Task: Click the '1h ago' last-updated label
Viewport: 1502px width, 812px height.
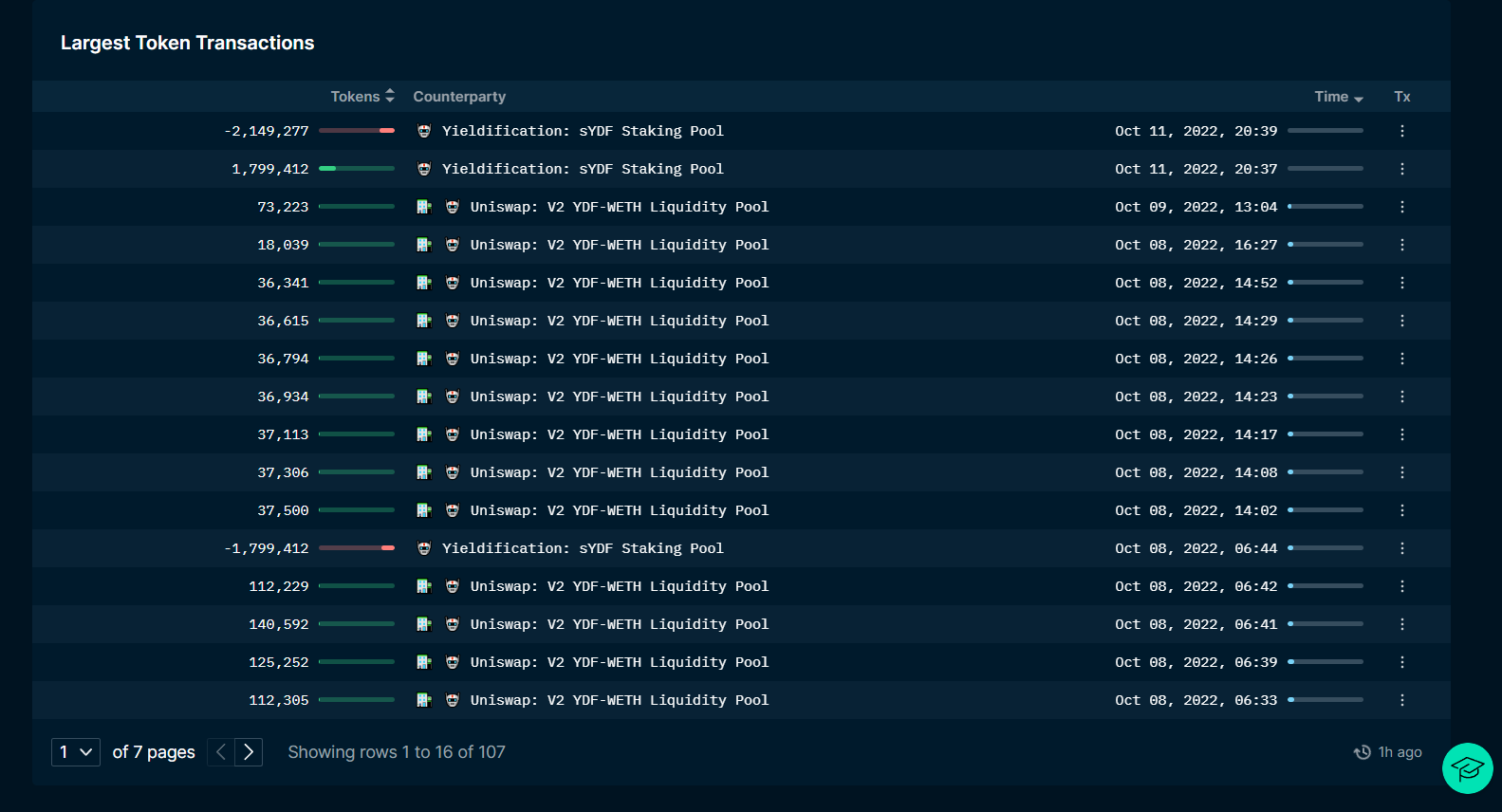Action: click(1400, 752)
